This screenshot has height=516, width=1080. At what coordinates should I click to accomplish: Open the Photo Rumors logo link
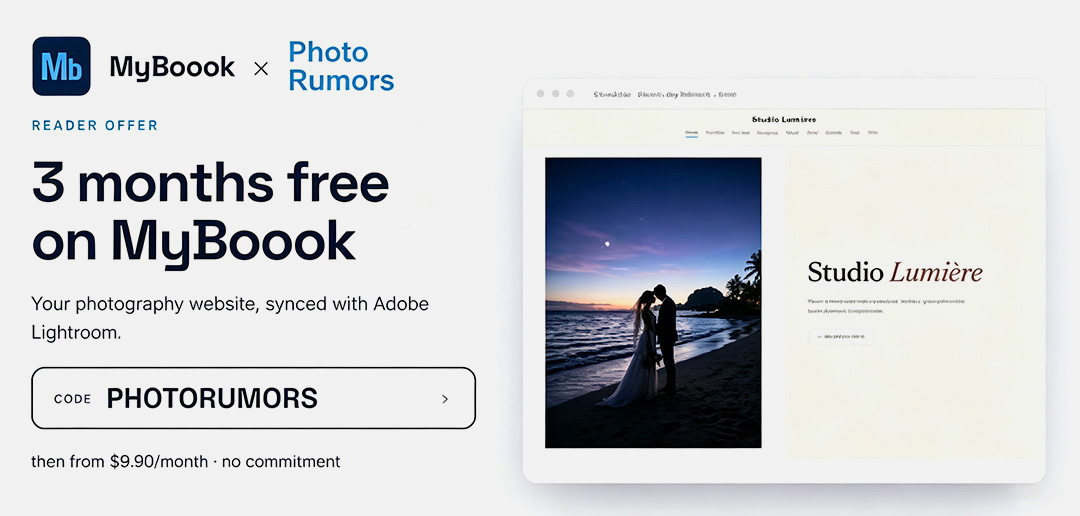click(x=341, y=66)
